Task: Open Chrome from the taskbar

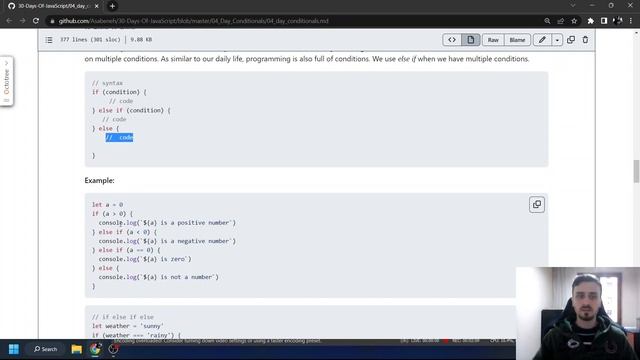Action: (x=95, y=349)
